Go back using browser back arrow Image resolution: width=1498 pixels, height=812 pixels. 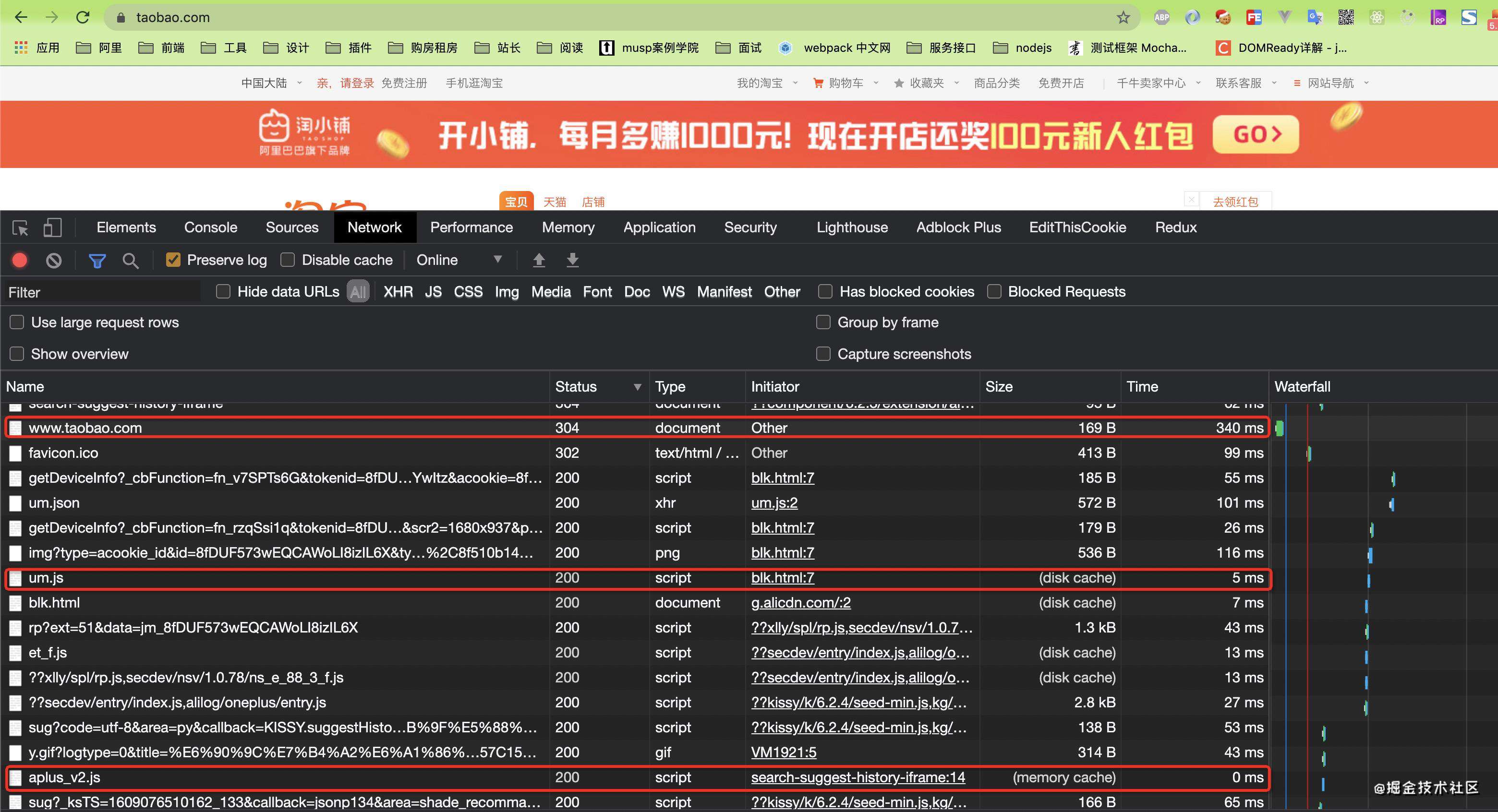21,17
